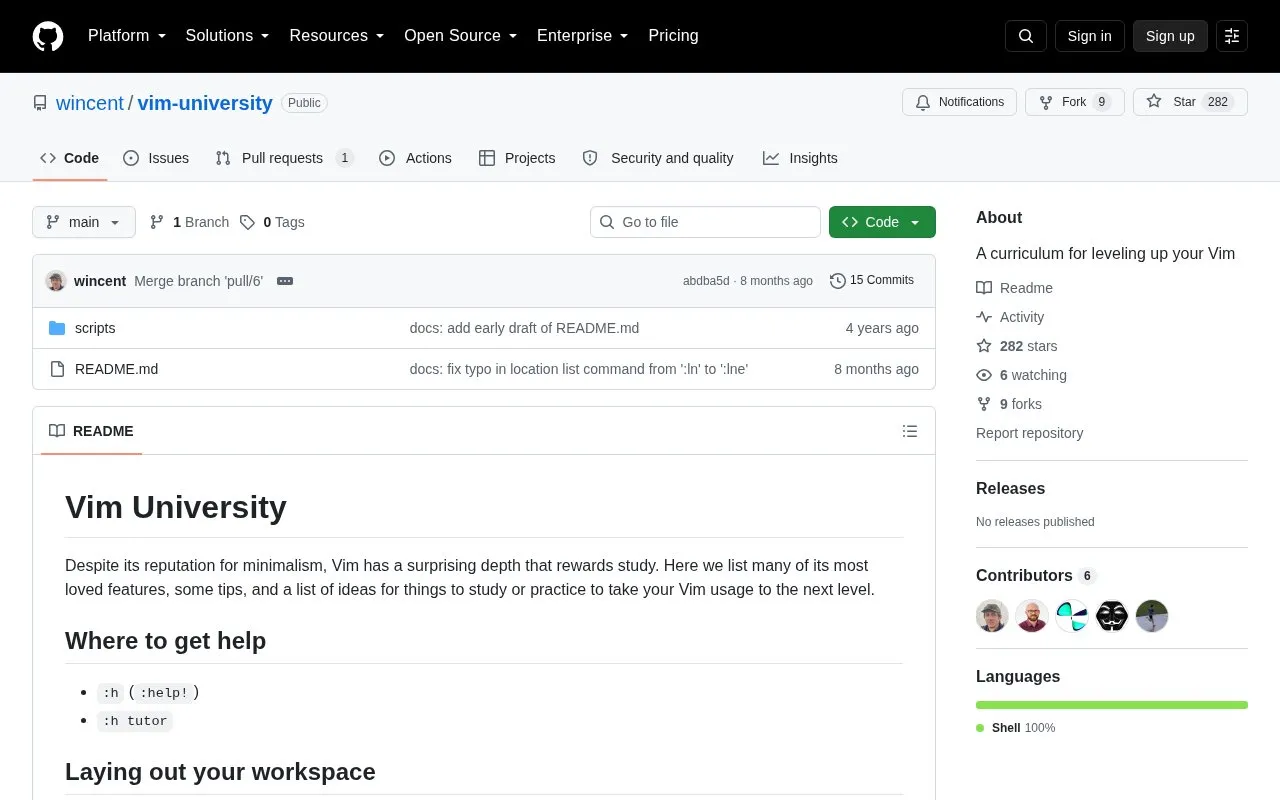Open the second contributor avatar

pos(1032,616)
